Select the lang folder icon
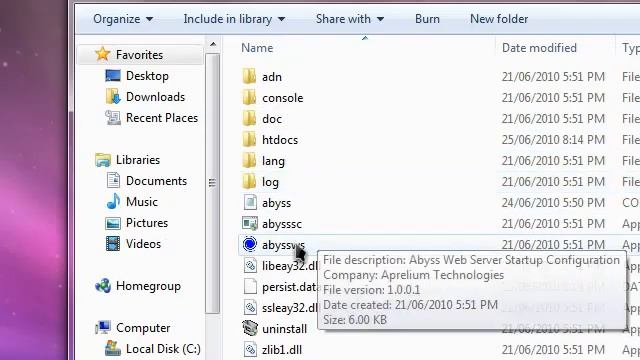Screen dimensions: 640x360 pyautogui.click(x=249, y=160)
